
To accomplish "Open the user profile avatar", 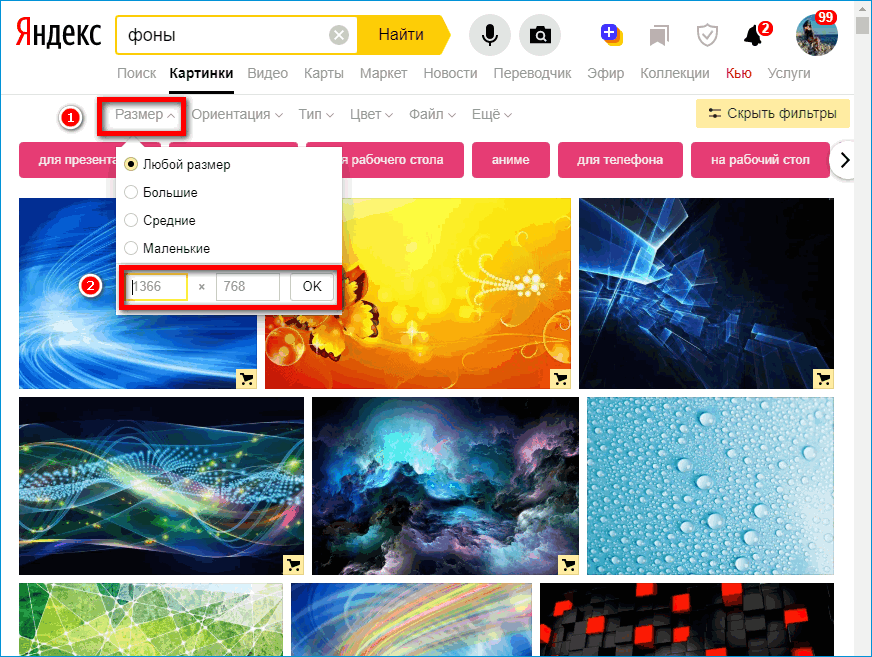I will click(x=816, y=36).
